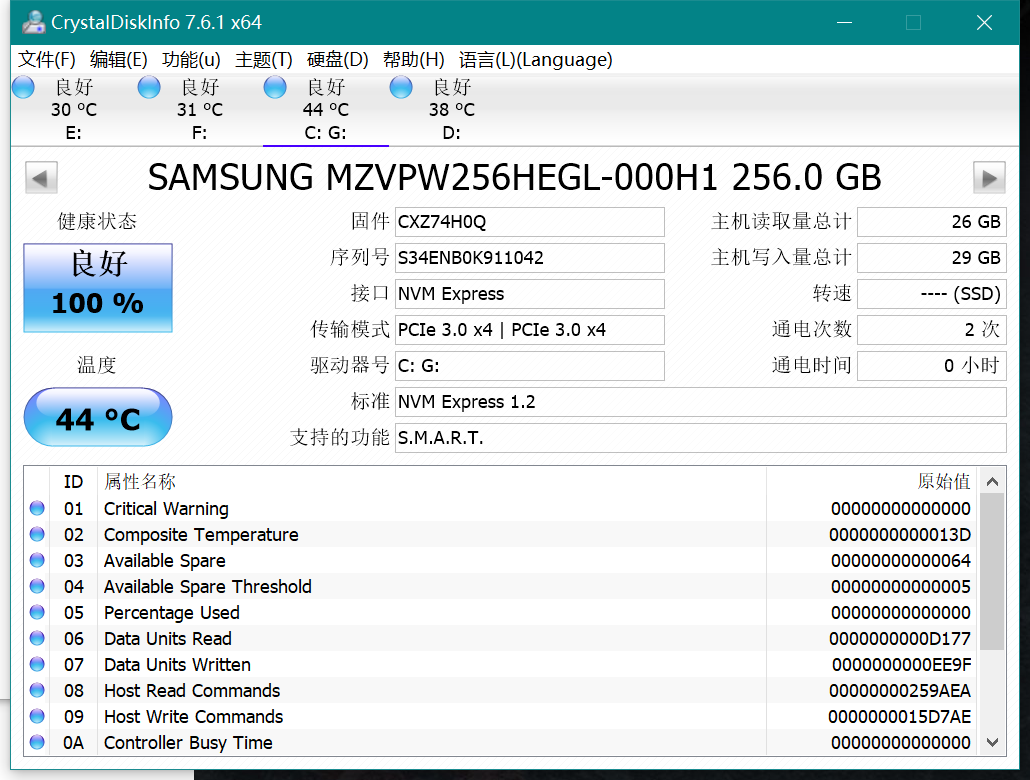1030x780 pixels.
Task: Click status dot for Data Units Read row
Action: pos(37,638)
